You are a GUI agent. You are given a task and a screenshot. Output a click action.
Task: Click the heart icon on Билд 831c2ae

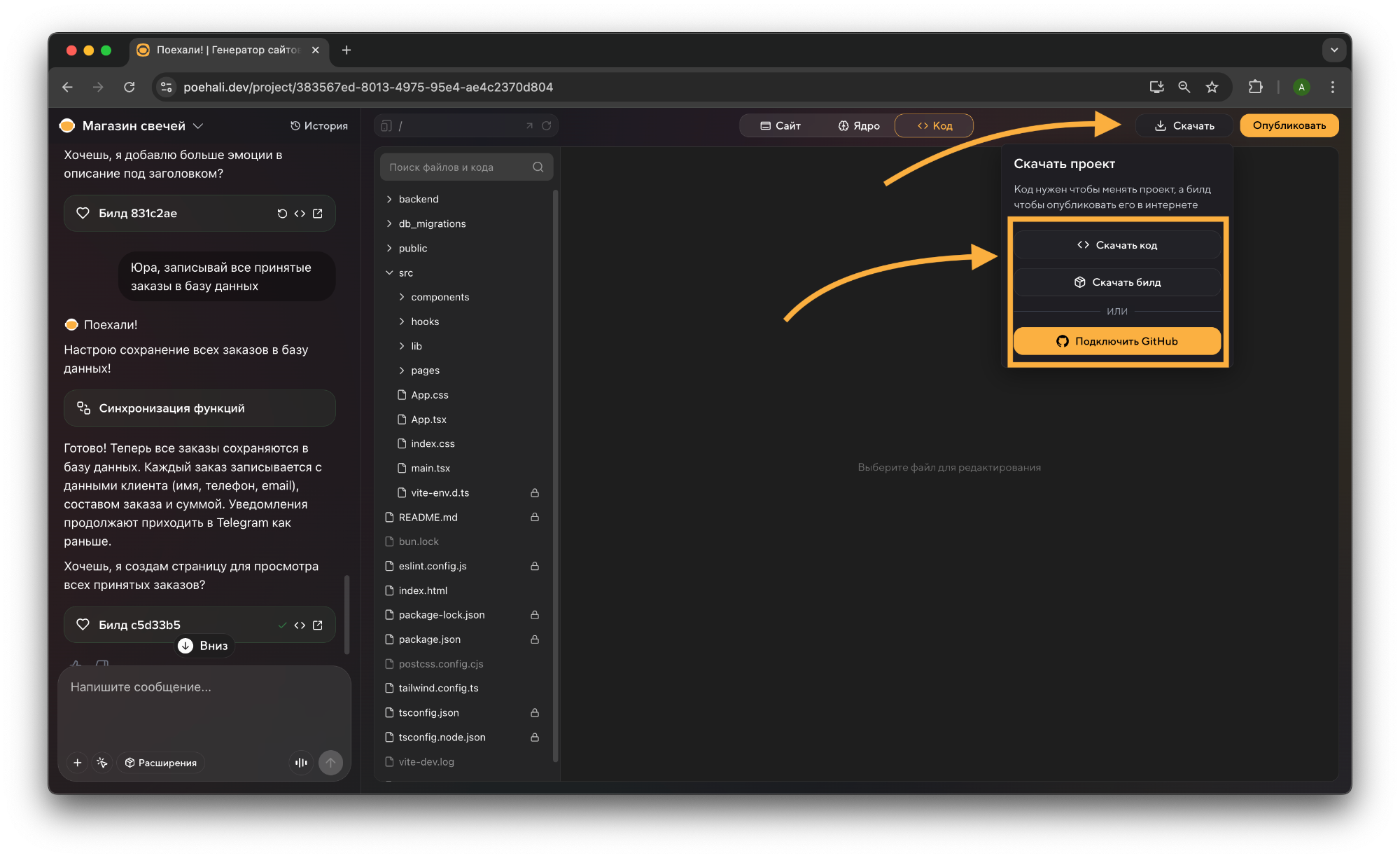point(83,213)
